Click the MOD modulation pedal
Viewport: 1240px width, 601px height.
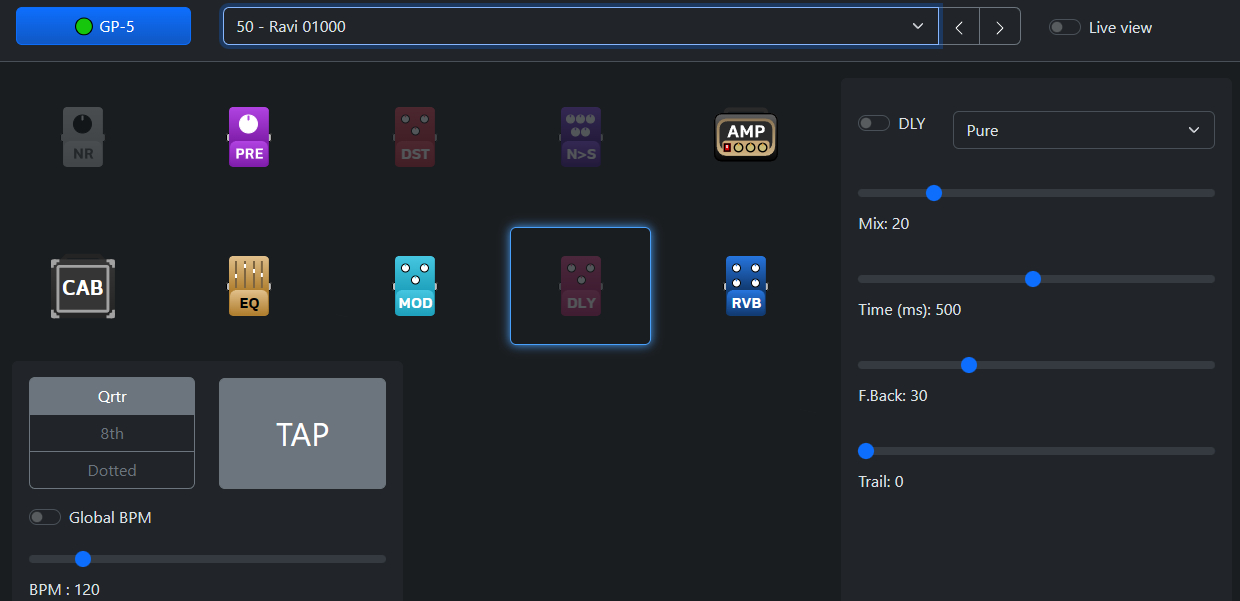click(415, 287)
